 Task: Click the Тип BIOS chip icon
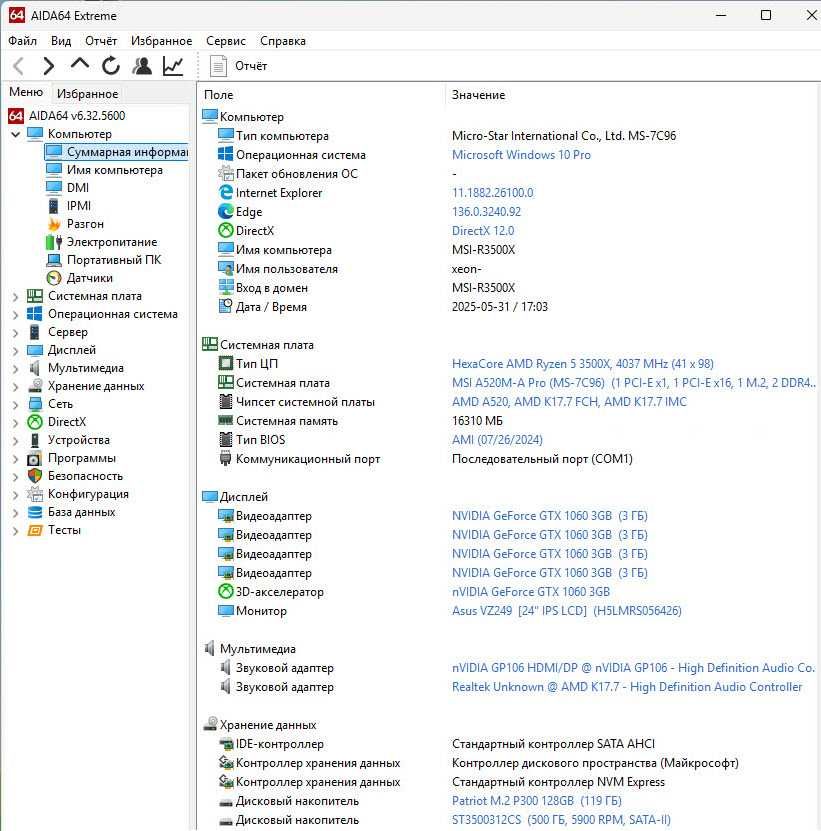click(x=226, y=439)
